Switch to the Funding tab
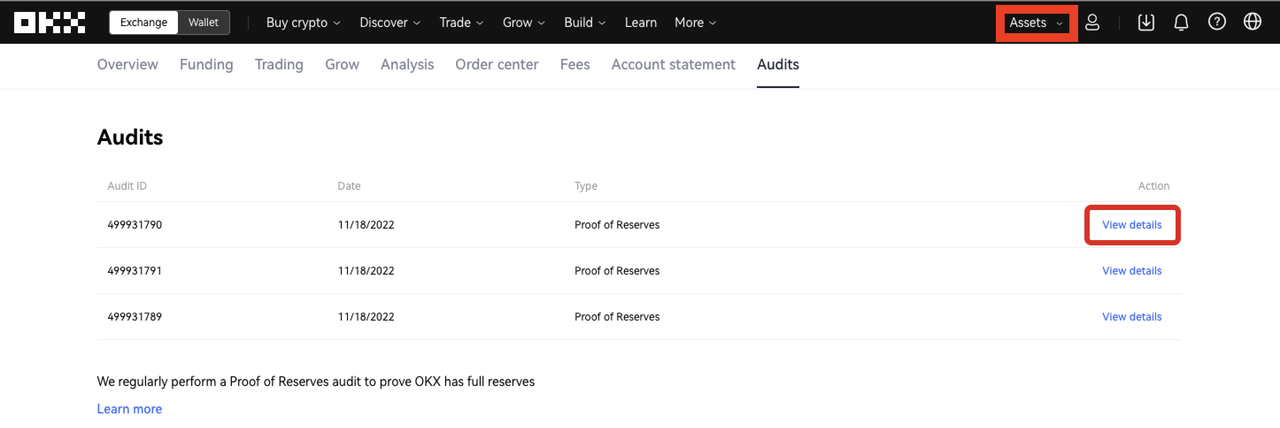This screenshot has height=428, width=1280. point(206,64)
